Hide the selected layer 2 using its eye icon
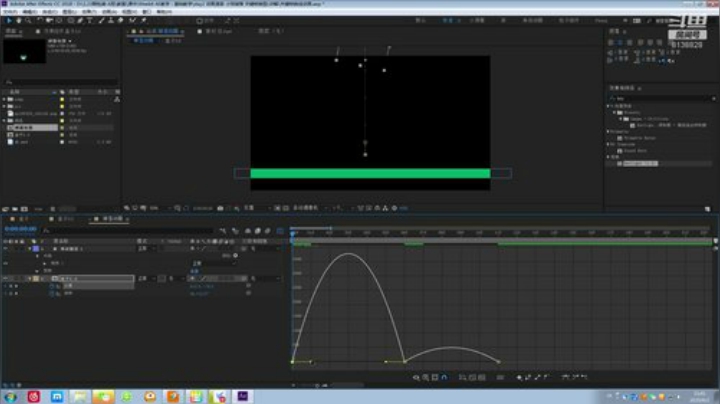The height and width of the screenshot is (404, 720). click(6, 279)
